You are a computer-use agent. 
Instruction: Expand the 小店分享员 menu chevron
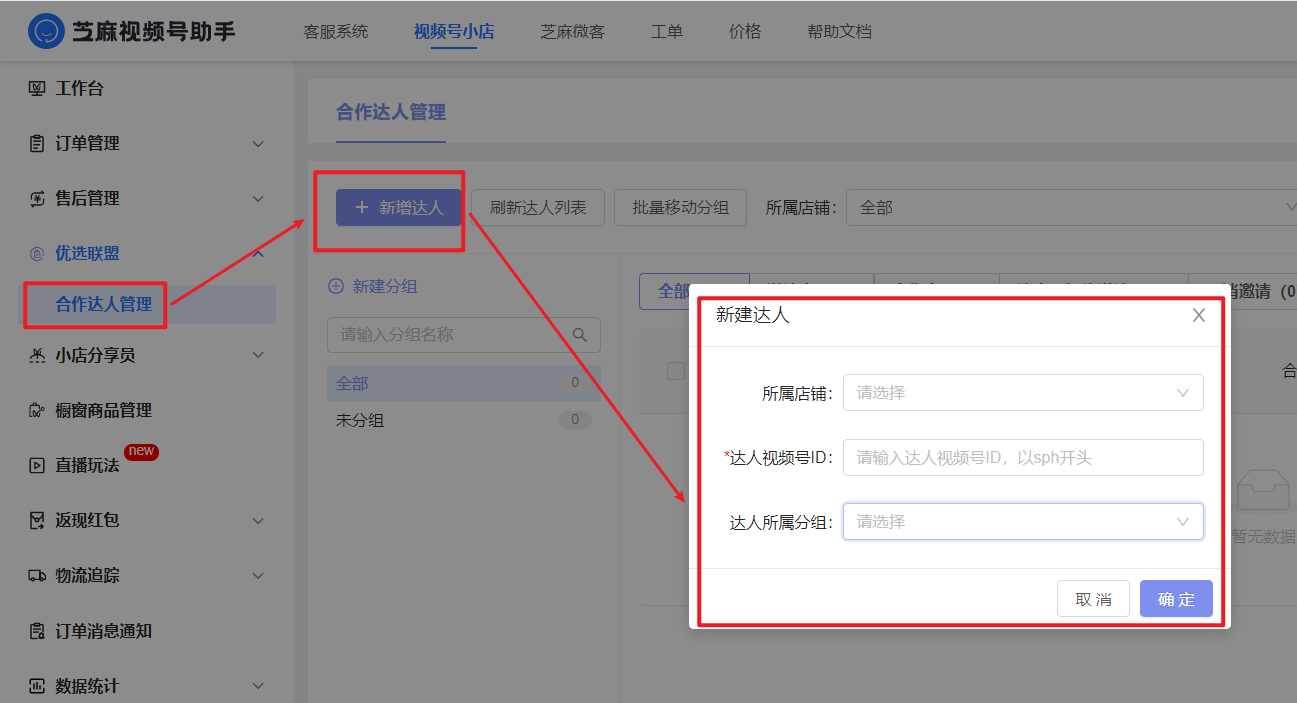pos(258,355)
